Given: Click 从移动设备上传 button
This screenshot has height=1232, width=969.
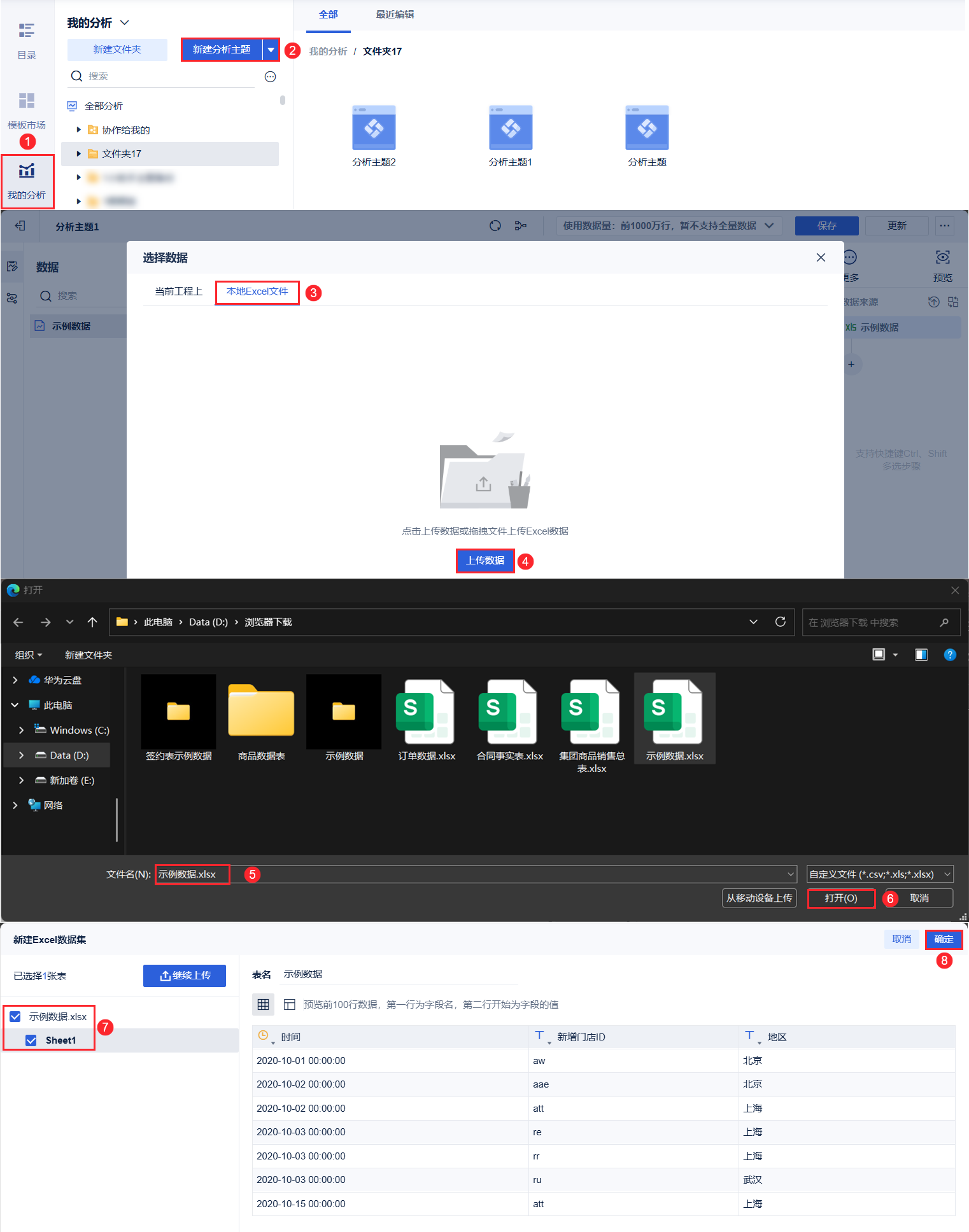Looking at the screenshot, I should click(x=759, y=898).
